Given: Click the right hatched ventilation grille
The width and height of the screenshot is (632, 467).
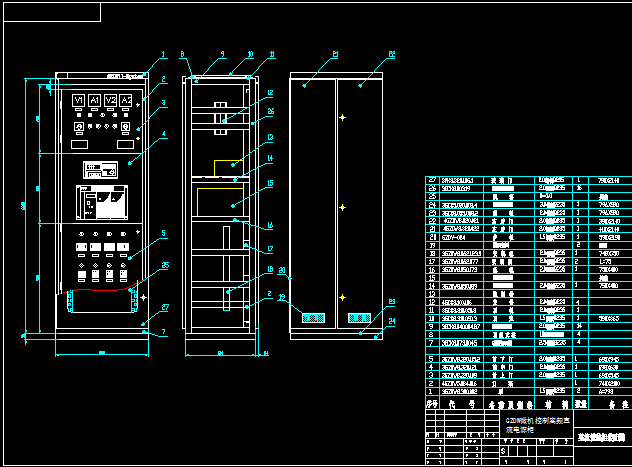Looking at the screenshot, I should (x=359, y=317).
